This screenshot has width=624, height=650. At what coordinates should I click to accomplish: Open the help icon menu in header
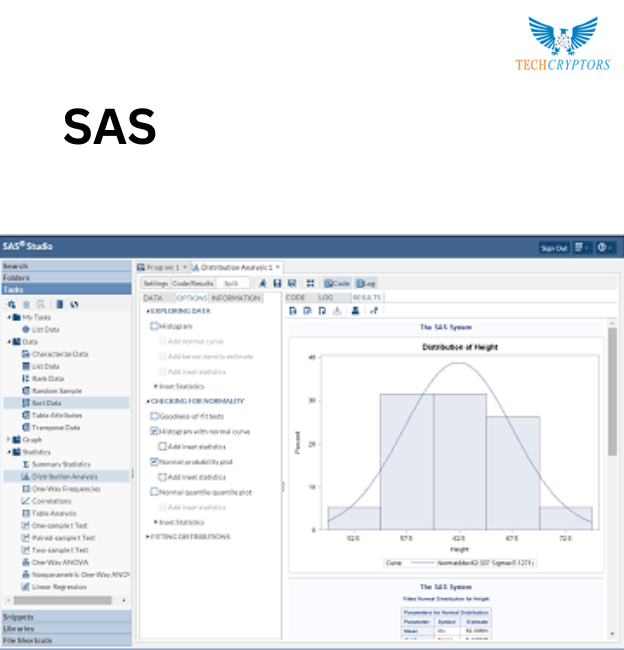click(605, 247)
